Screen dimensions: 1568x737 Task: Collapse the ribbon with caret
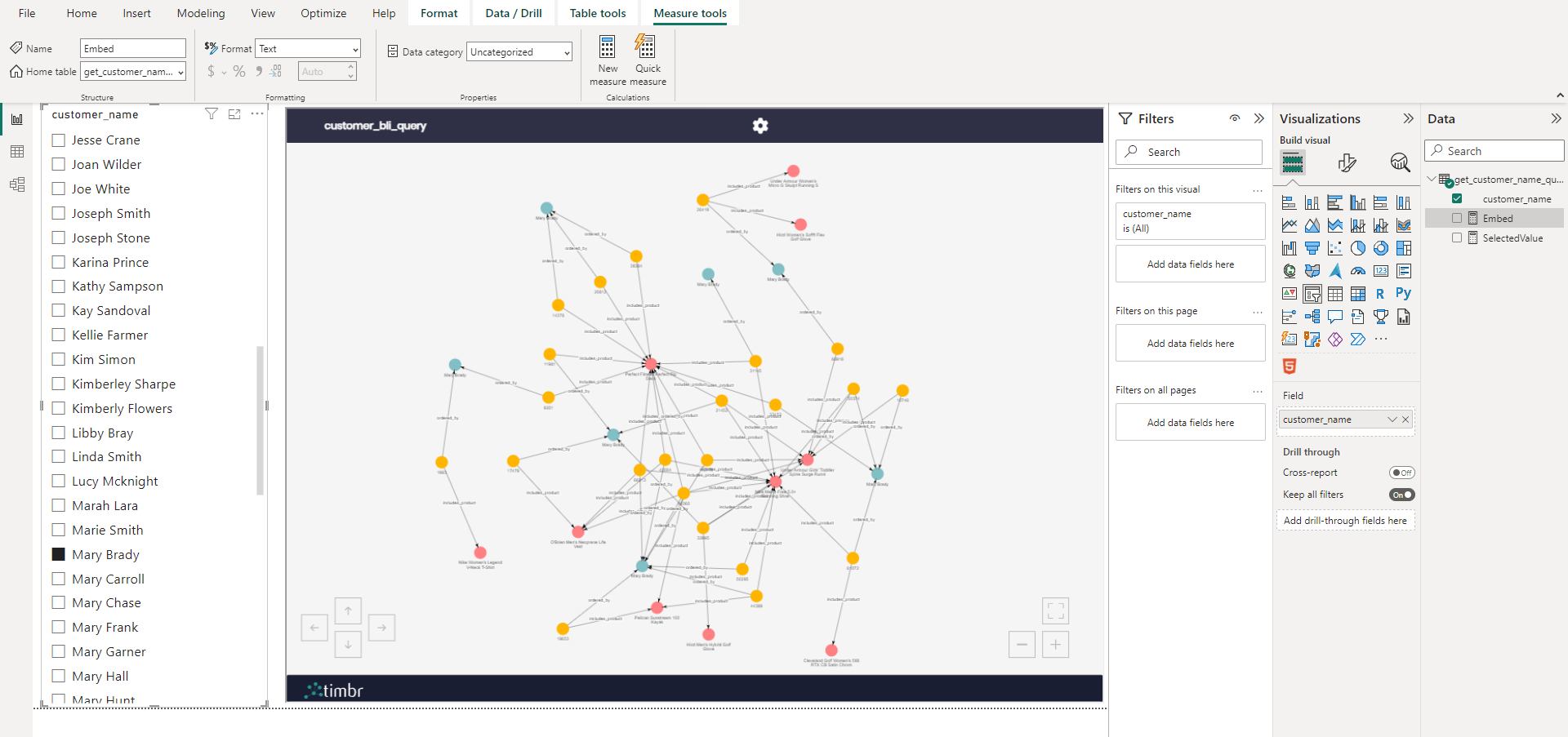tap(1560, 96)
